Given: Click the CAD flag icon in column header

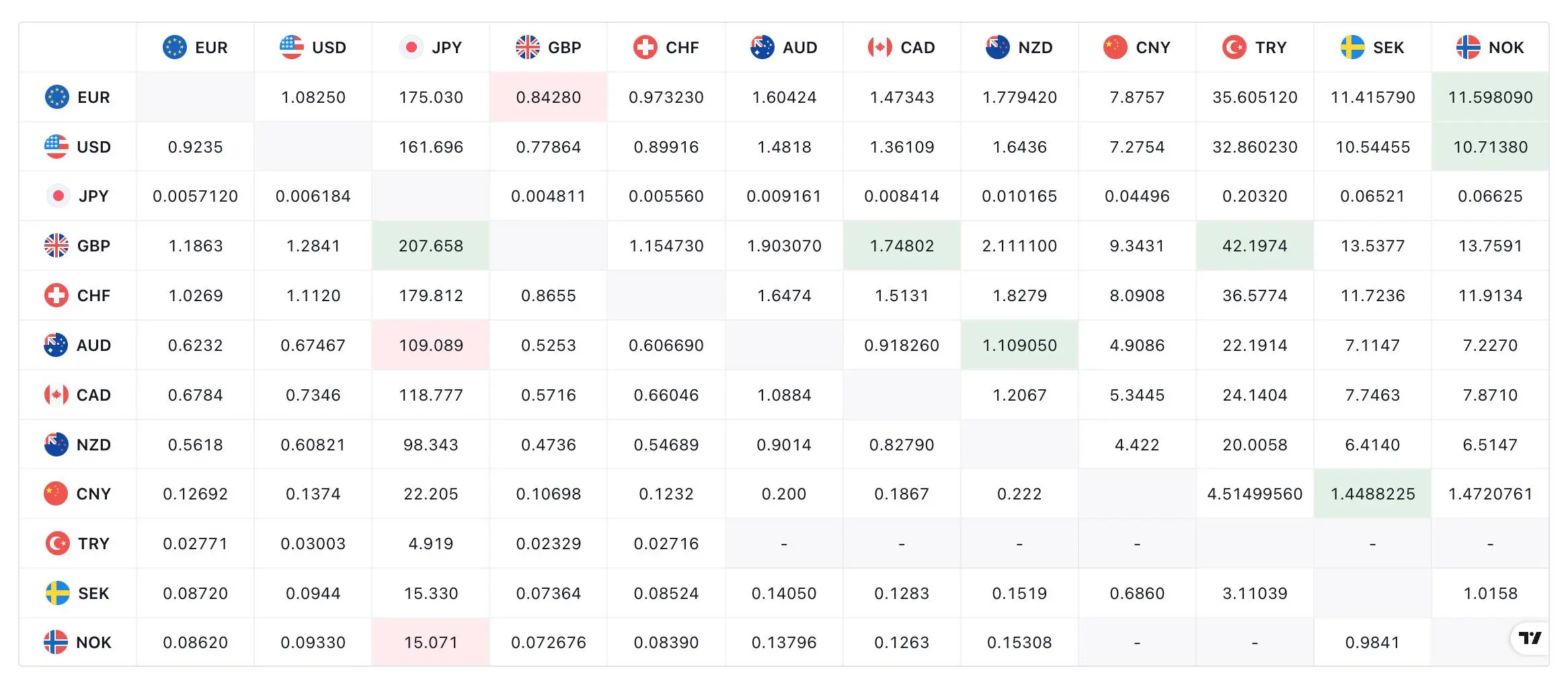Looking at the screenshot, I should pyautogui.click(x=880, y=47).
